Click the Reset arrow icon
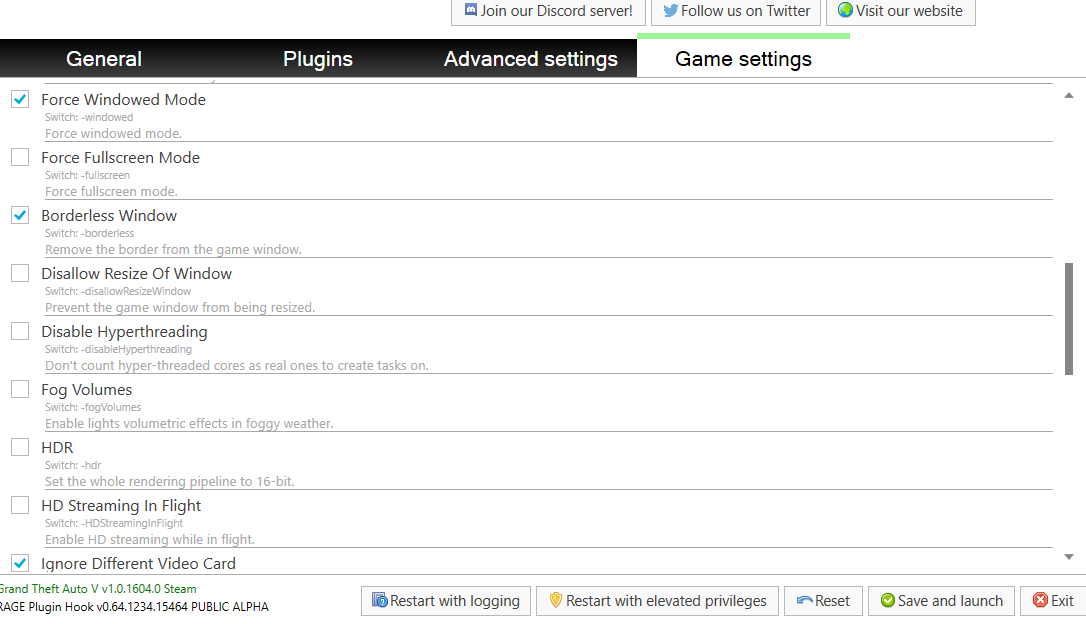This screenshot has width=1086, height=624. tap(804, 601)
